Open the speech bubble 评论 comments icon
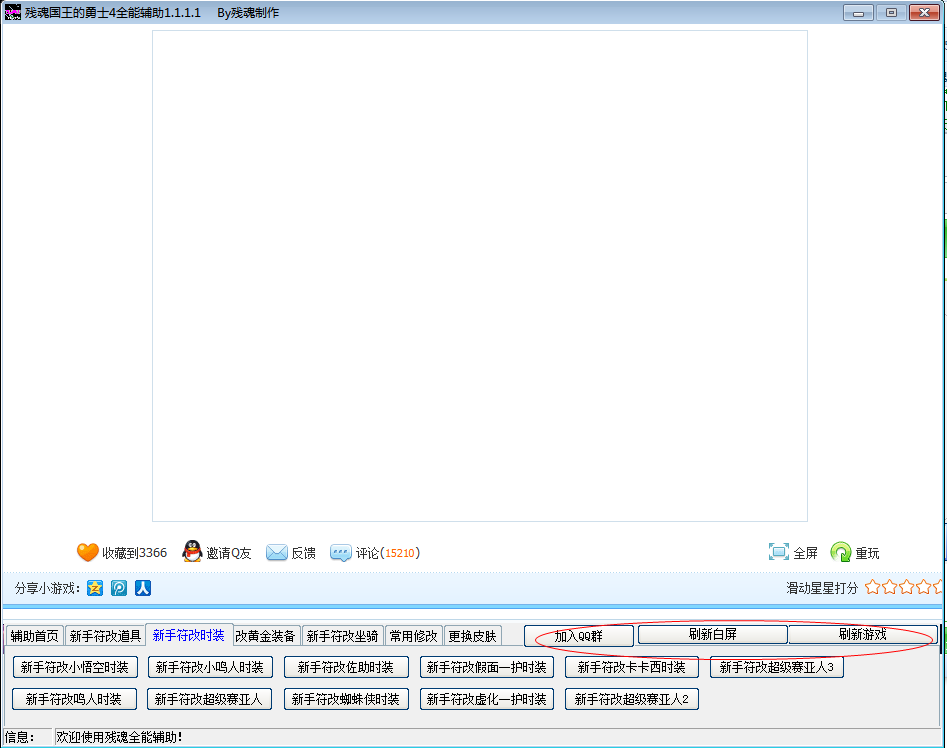 (x=341, y=553)
